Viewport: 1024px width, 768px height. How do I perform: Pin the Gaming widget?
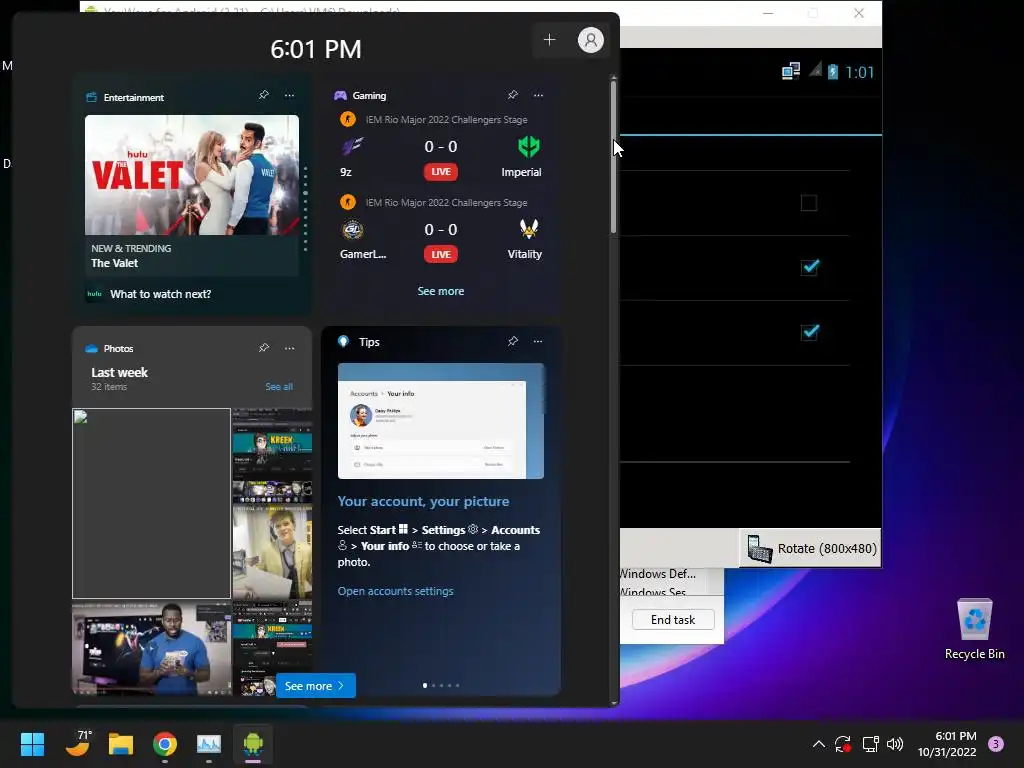click(x=513, y=95)
